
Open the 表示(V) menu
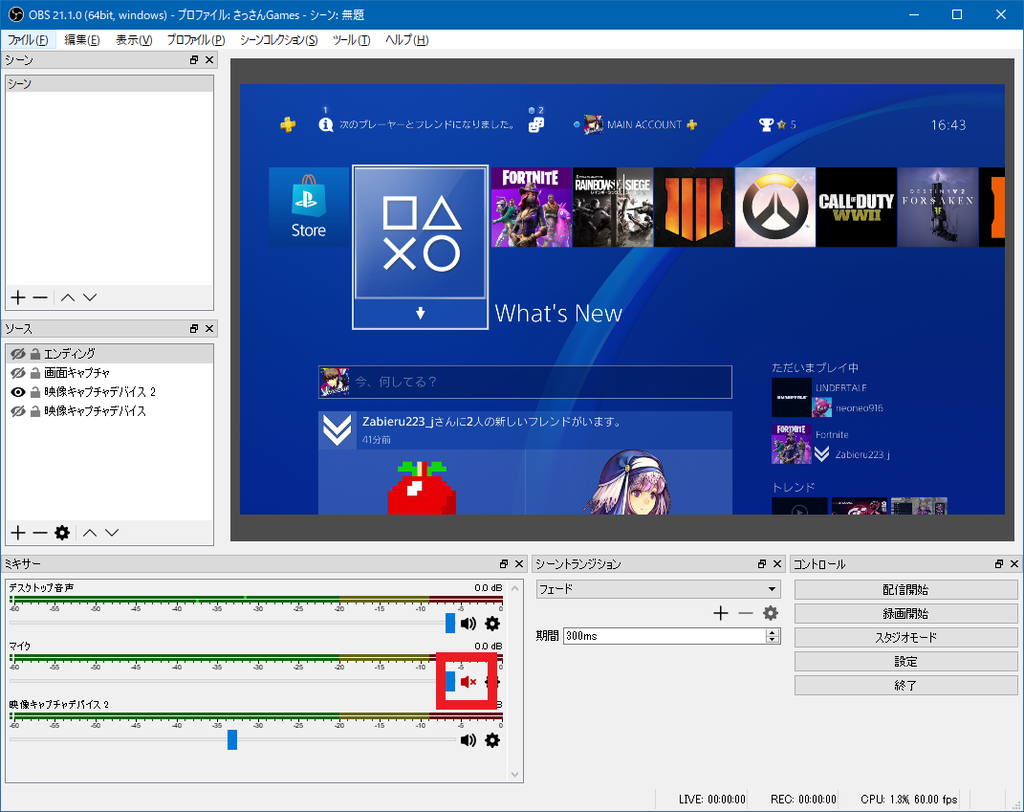coord(134,40)
